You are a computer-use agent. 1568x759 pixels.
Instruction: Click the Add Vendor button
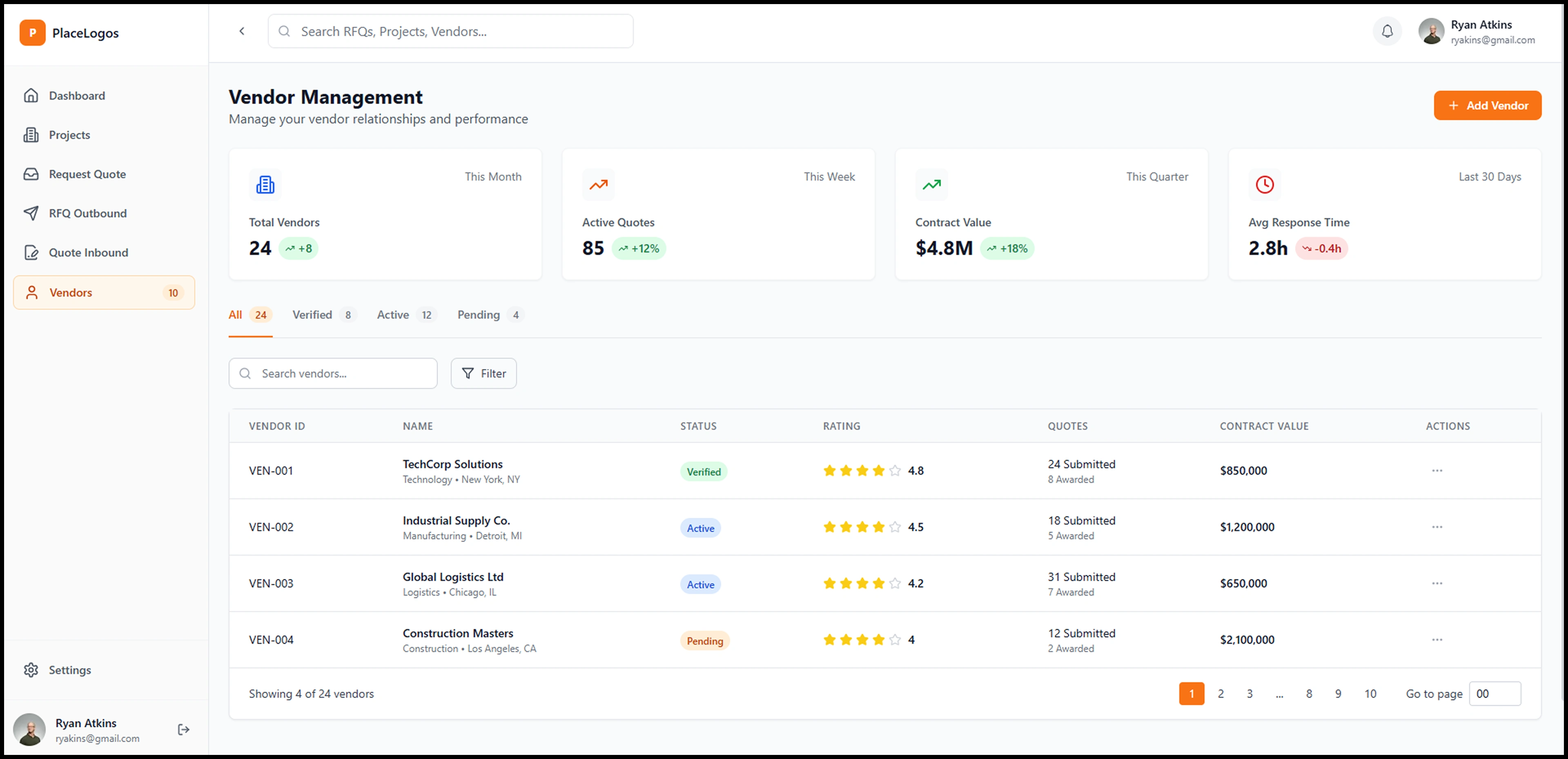pos(1487,105)
